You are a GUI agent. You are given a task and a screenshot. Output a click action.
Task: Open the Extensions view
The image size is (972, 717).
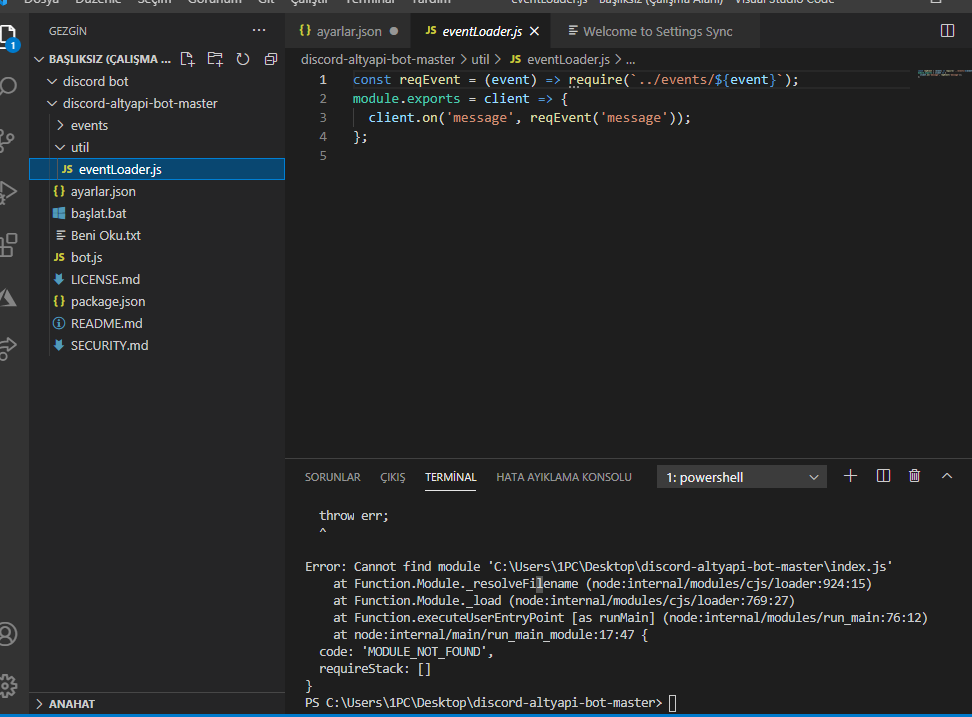(9, 243)
